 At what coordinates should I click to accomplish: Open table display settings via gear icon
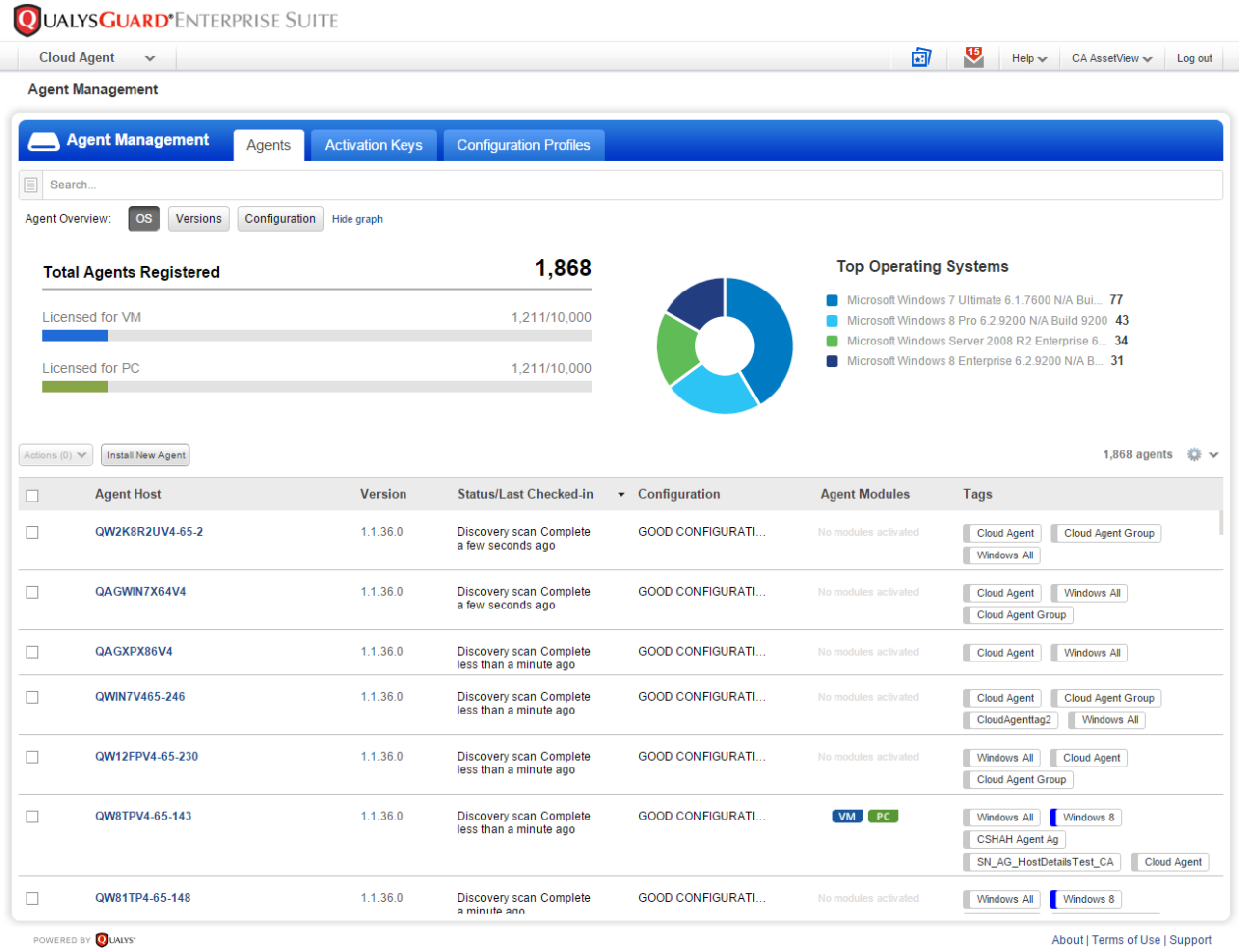click(x=1194, y=454)
